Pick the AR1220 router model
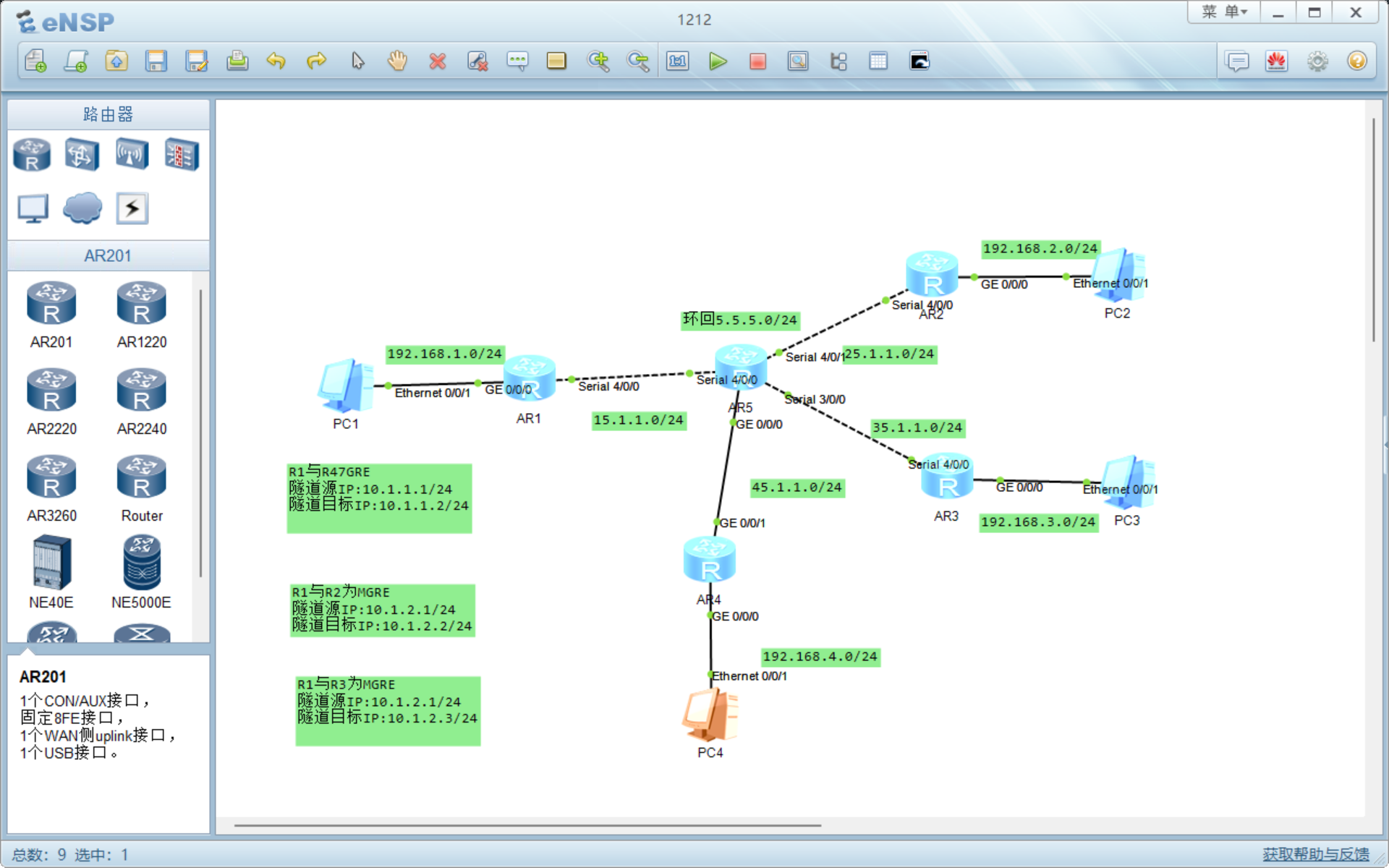1389x868 pixels. pos(142,315)
